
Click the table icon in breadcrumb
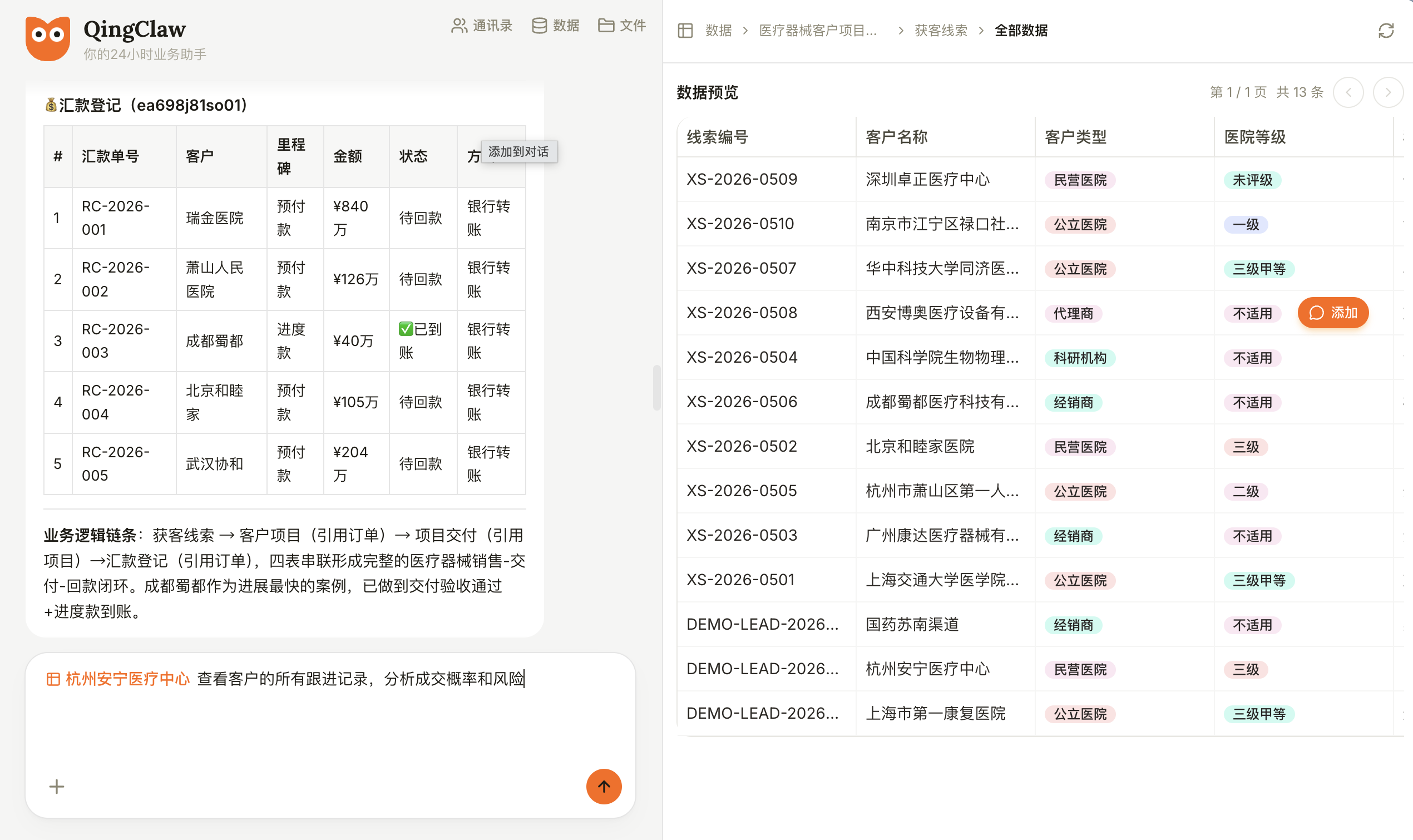[x=685, y=31]
